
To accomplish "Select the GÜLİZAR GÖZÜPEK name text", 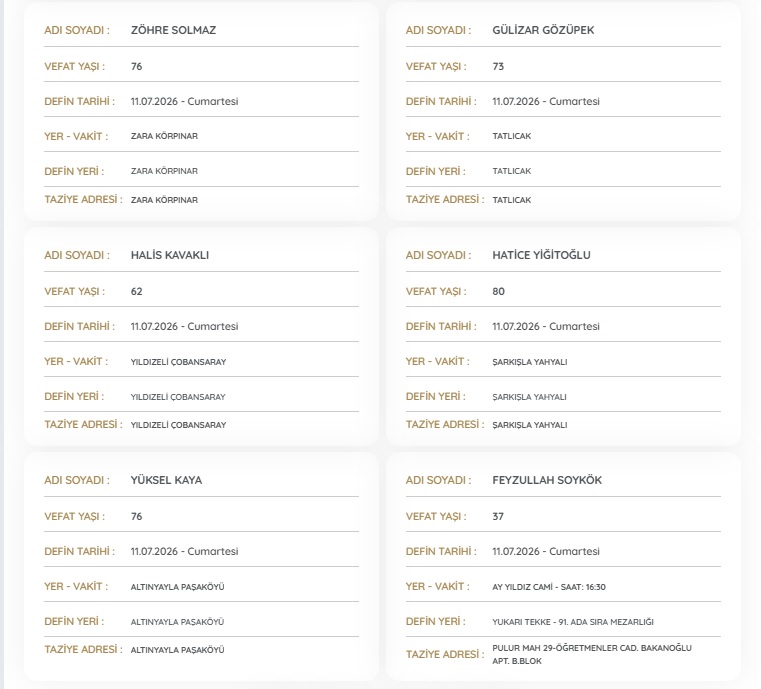I will 543,30.
